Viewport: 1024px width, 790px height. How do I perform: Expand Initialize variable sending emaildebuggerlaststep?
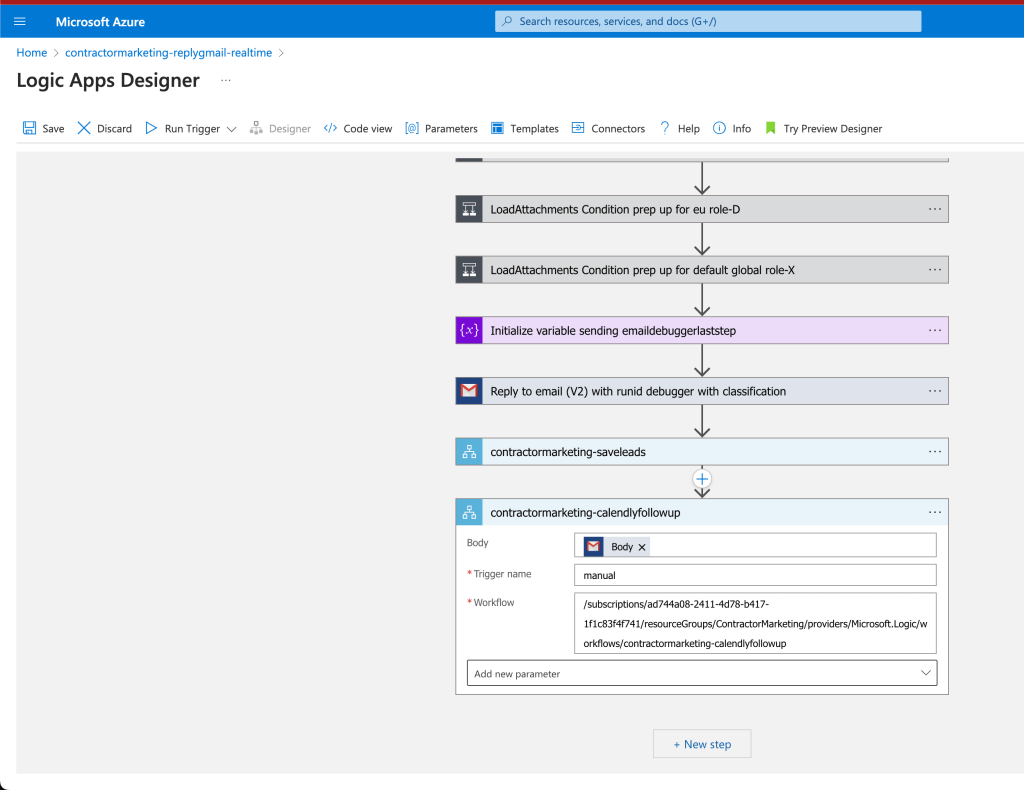point(702,330)
